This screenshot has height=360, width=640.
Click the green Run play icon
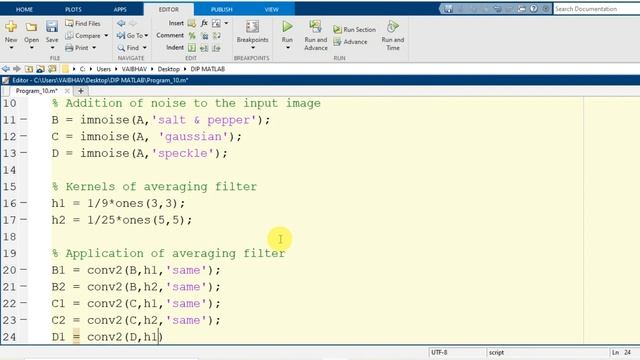pyautogui.click(x=287, y=27)
